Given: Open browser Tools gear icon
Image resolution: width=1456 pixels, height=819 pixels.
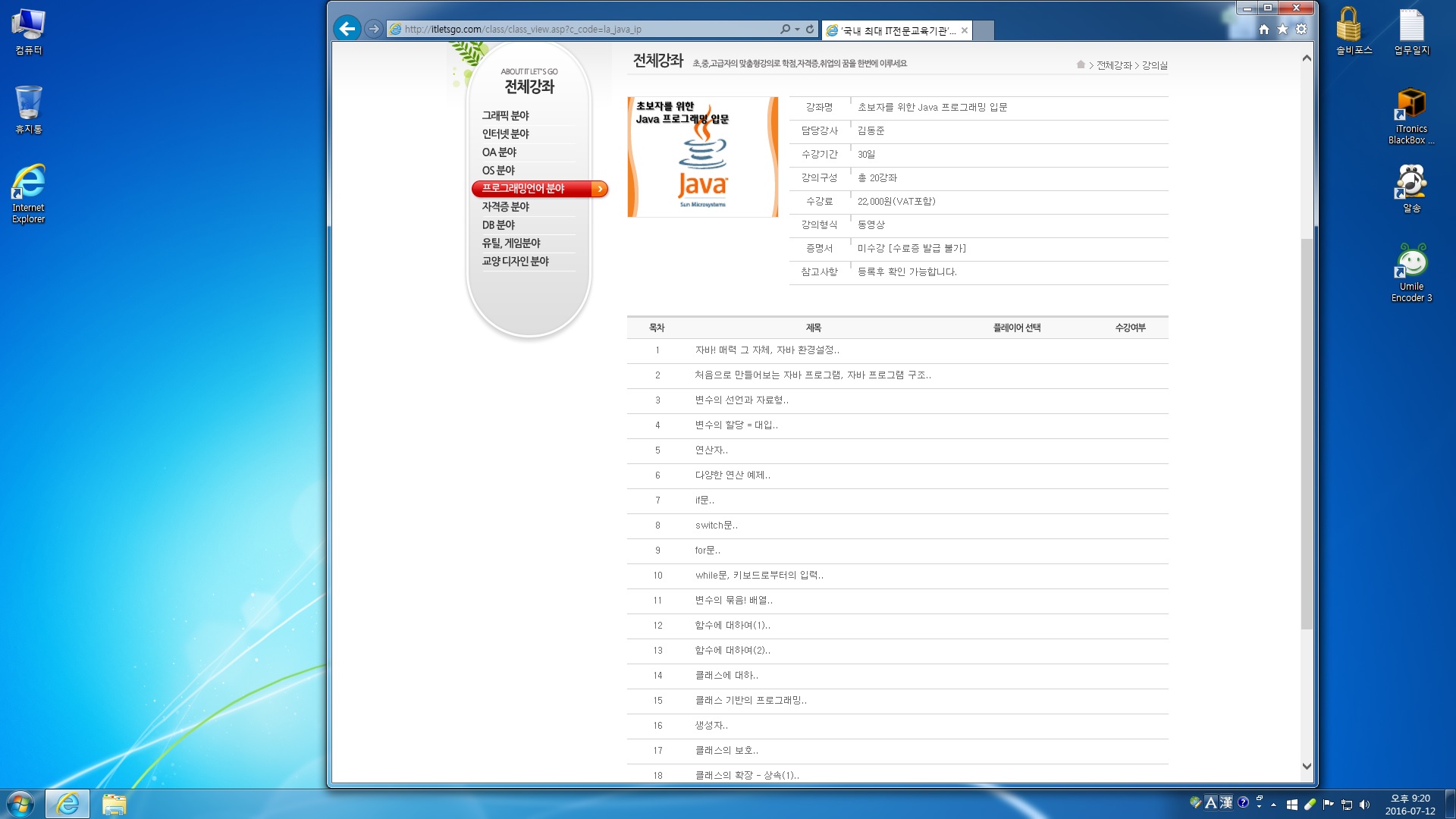Looking at the screenshot, I should coord(1301,30).
